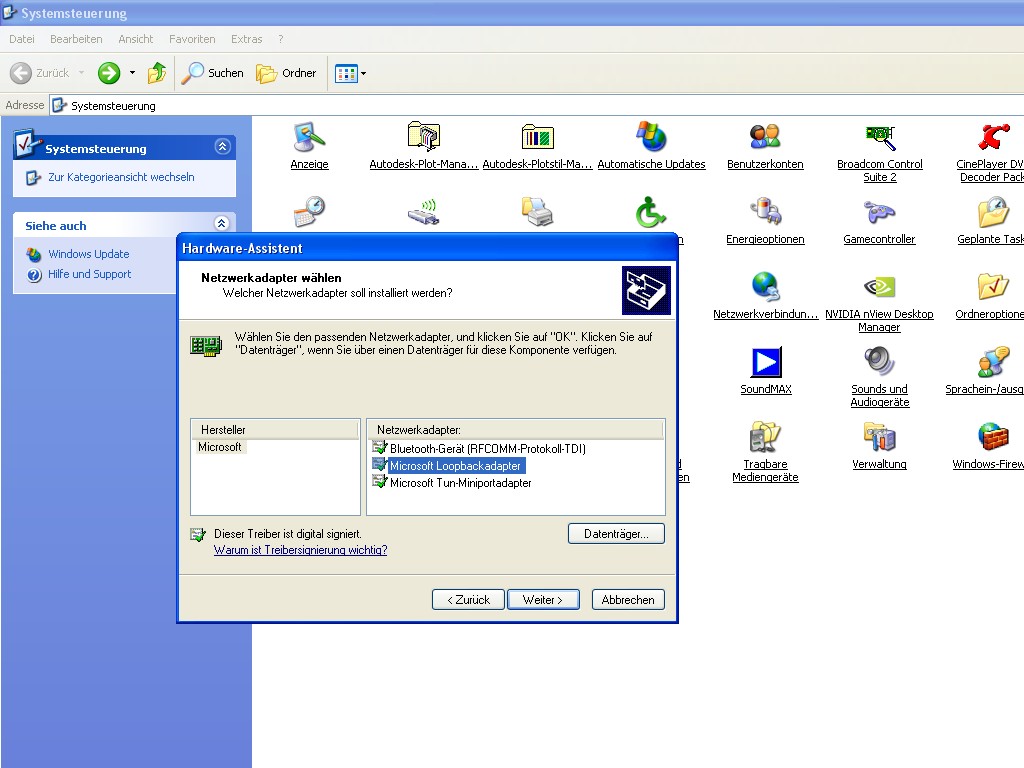Collapse the Systemsteuerung side panel
Viewport: 1024px width, 768px height.
click(x=222, y=147)
